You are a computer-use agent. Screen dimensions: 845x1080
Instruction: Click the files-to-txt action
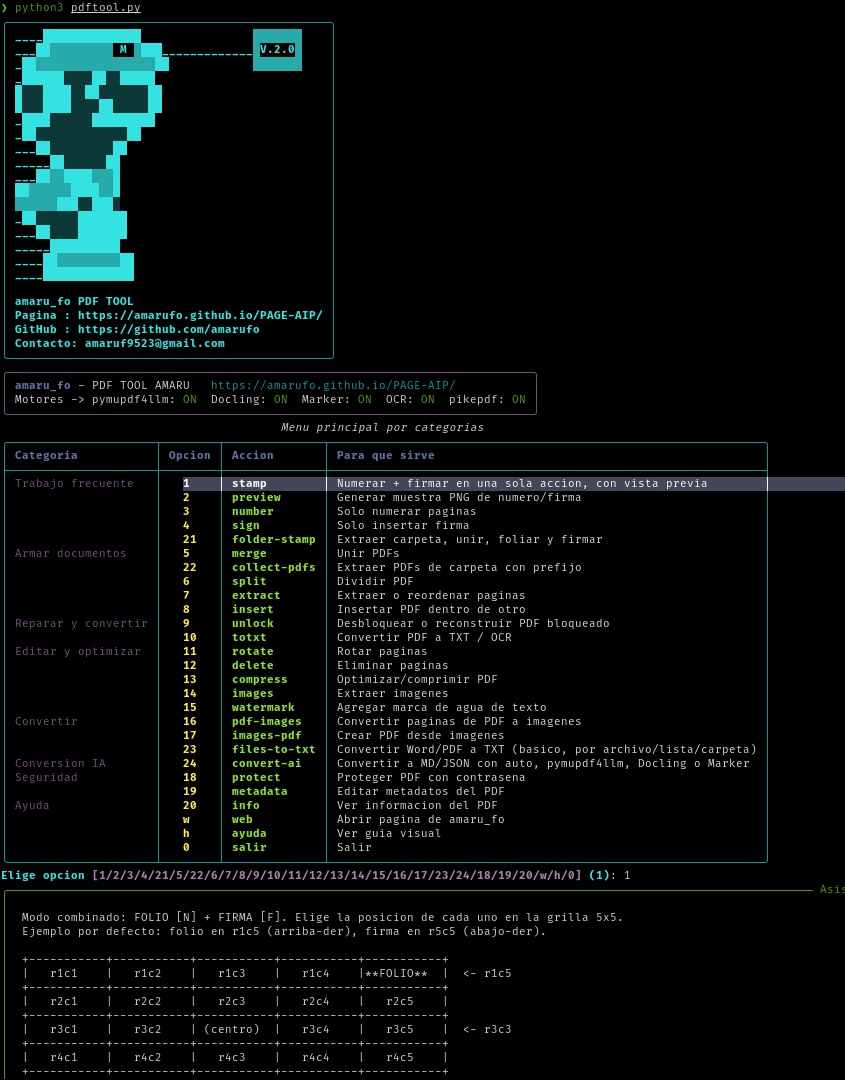273,749
